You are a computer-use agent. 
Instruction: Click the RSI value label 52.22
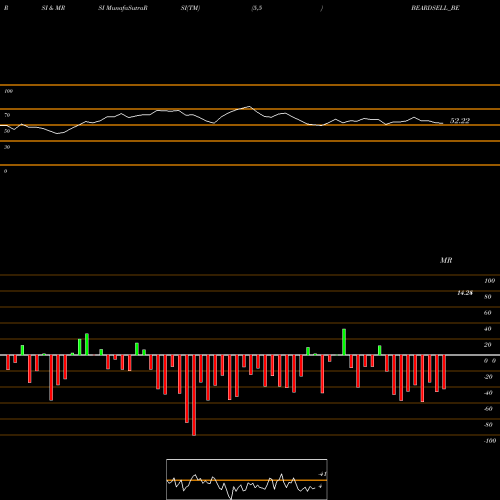(x=460, y=121)
